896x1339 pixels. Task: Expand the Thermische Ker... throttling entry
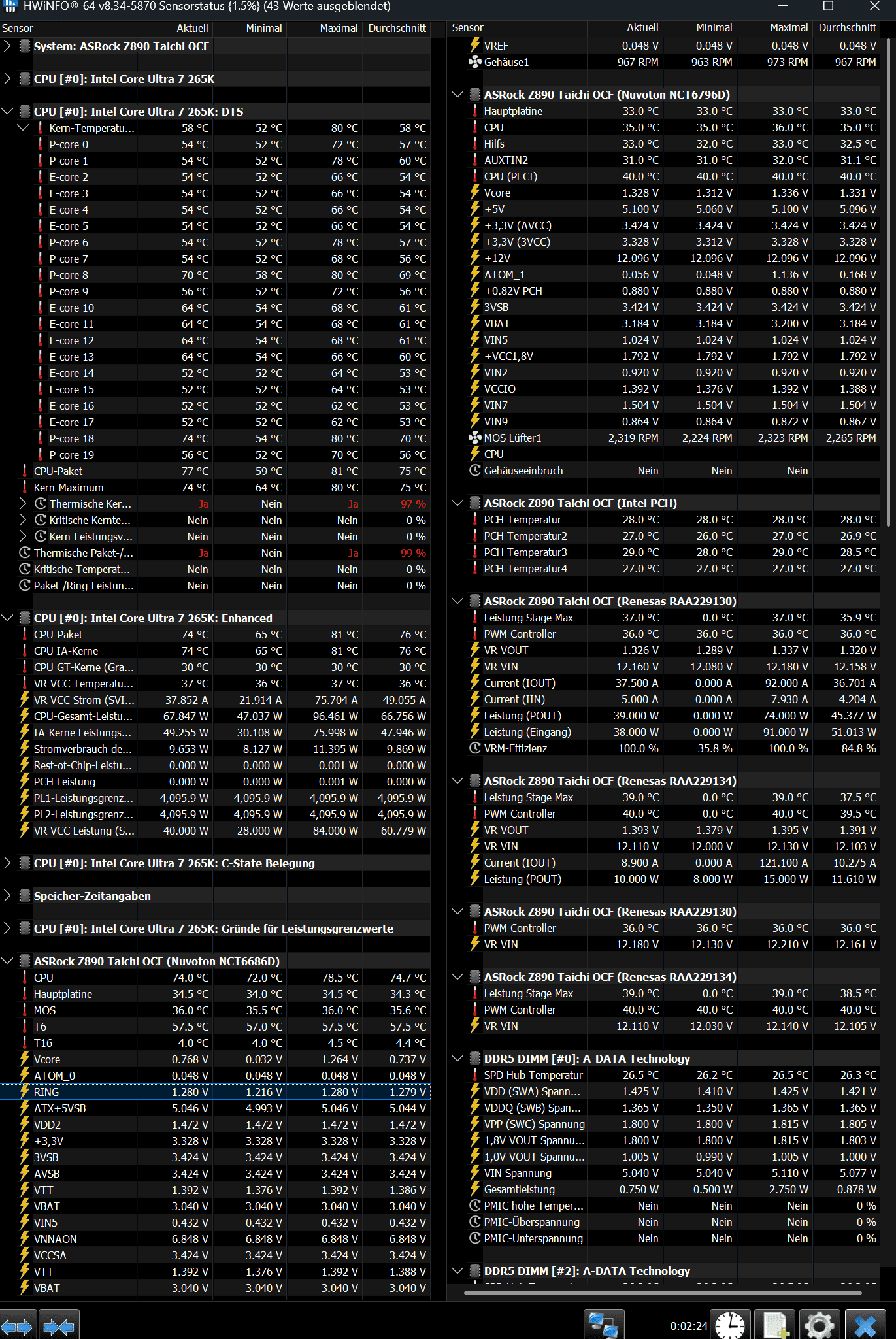tap(23, 503)
